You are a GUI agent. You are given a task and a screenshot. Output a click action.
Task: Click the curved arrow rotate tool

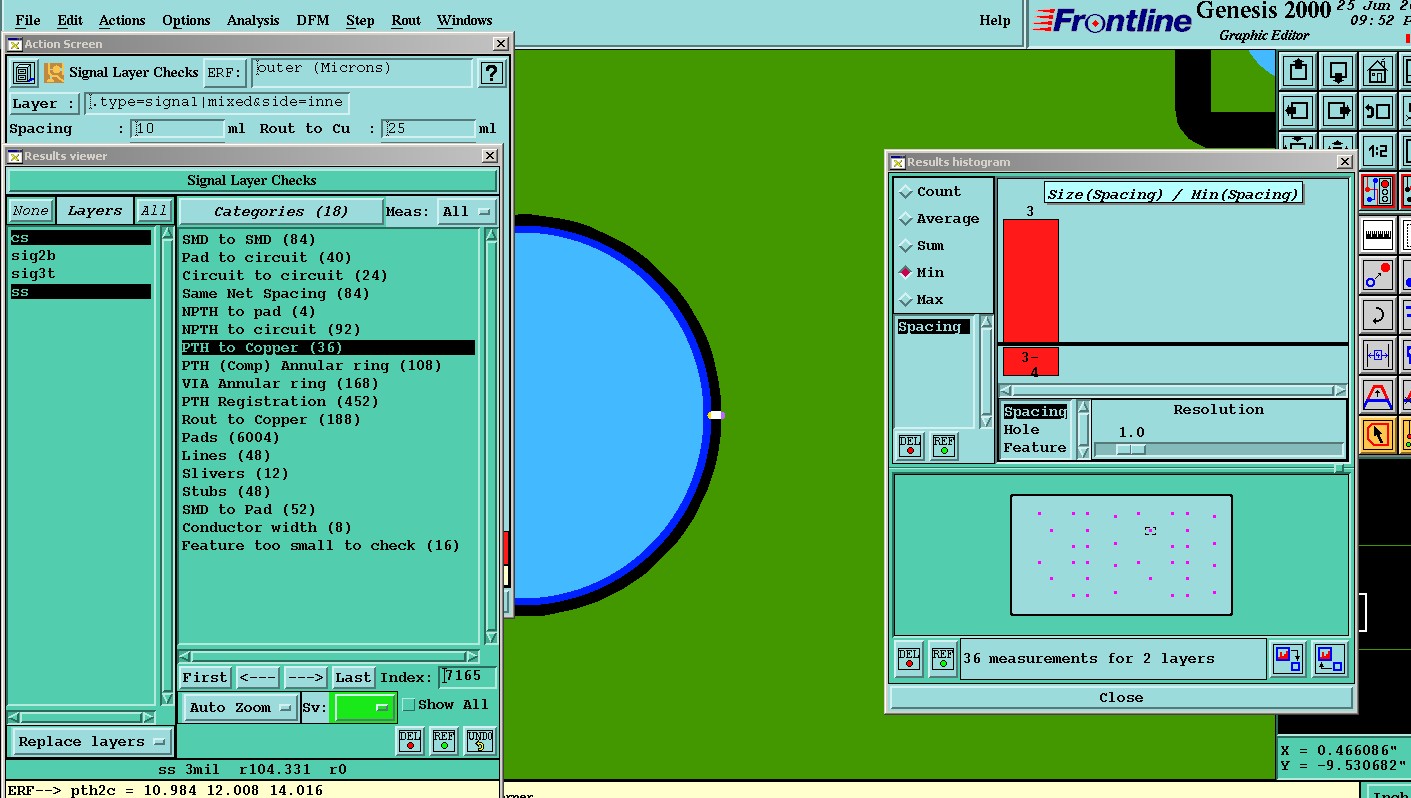click(x=1378, y=315)
